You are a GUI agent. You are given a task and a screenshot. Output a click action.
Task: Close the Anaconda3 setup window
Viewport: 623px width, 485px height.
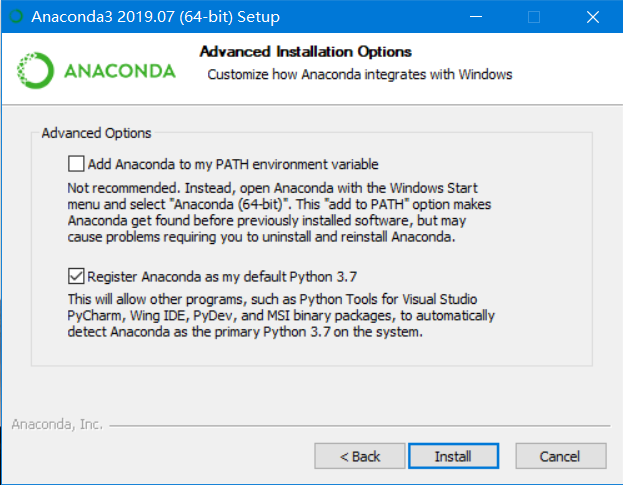593,17
